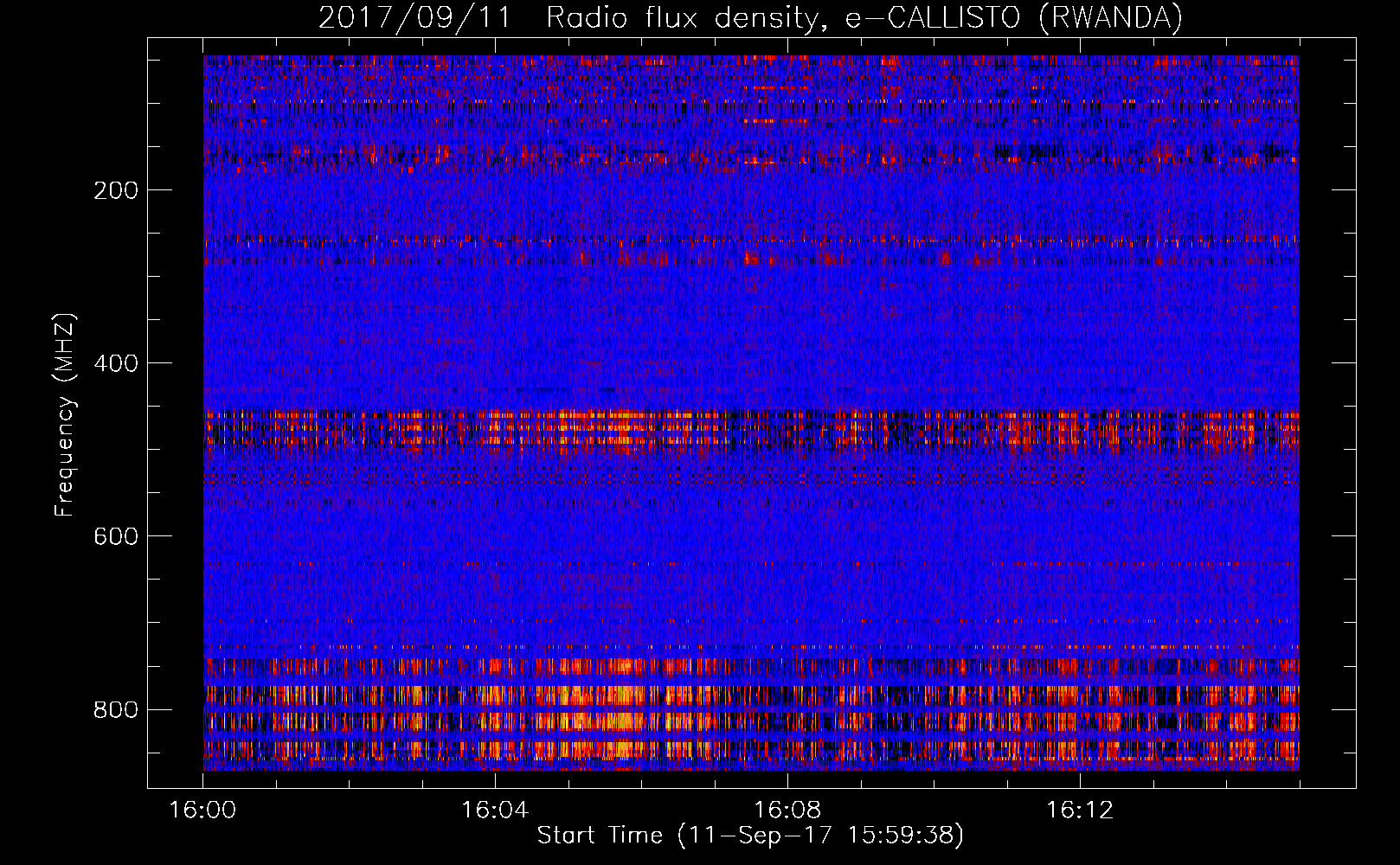Click the Start Time axis caption
Viewport: 1400px width, 865px height.
750,836
